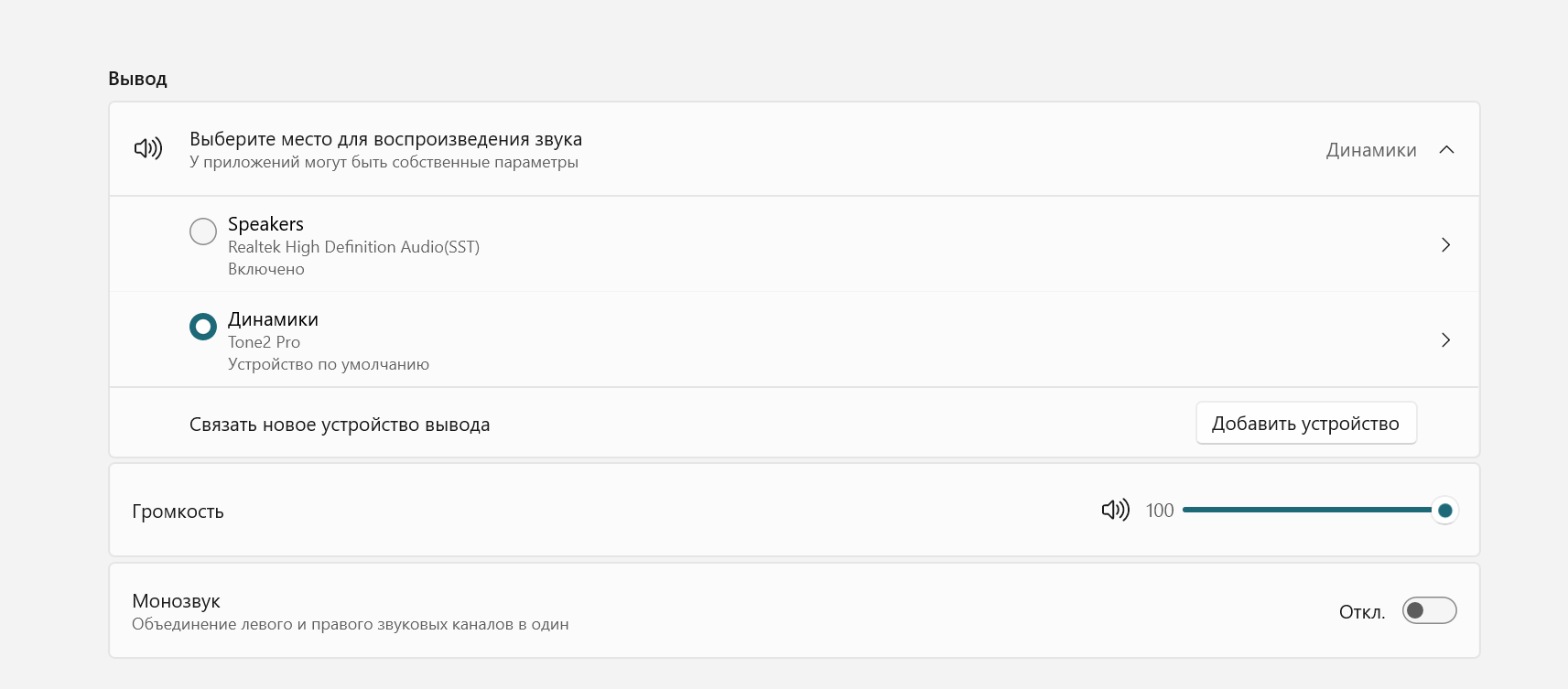
Task: Click the Откл. label next to the mono toggle
Action: tap(1361, 612)
